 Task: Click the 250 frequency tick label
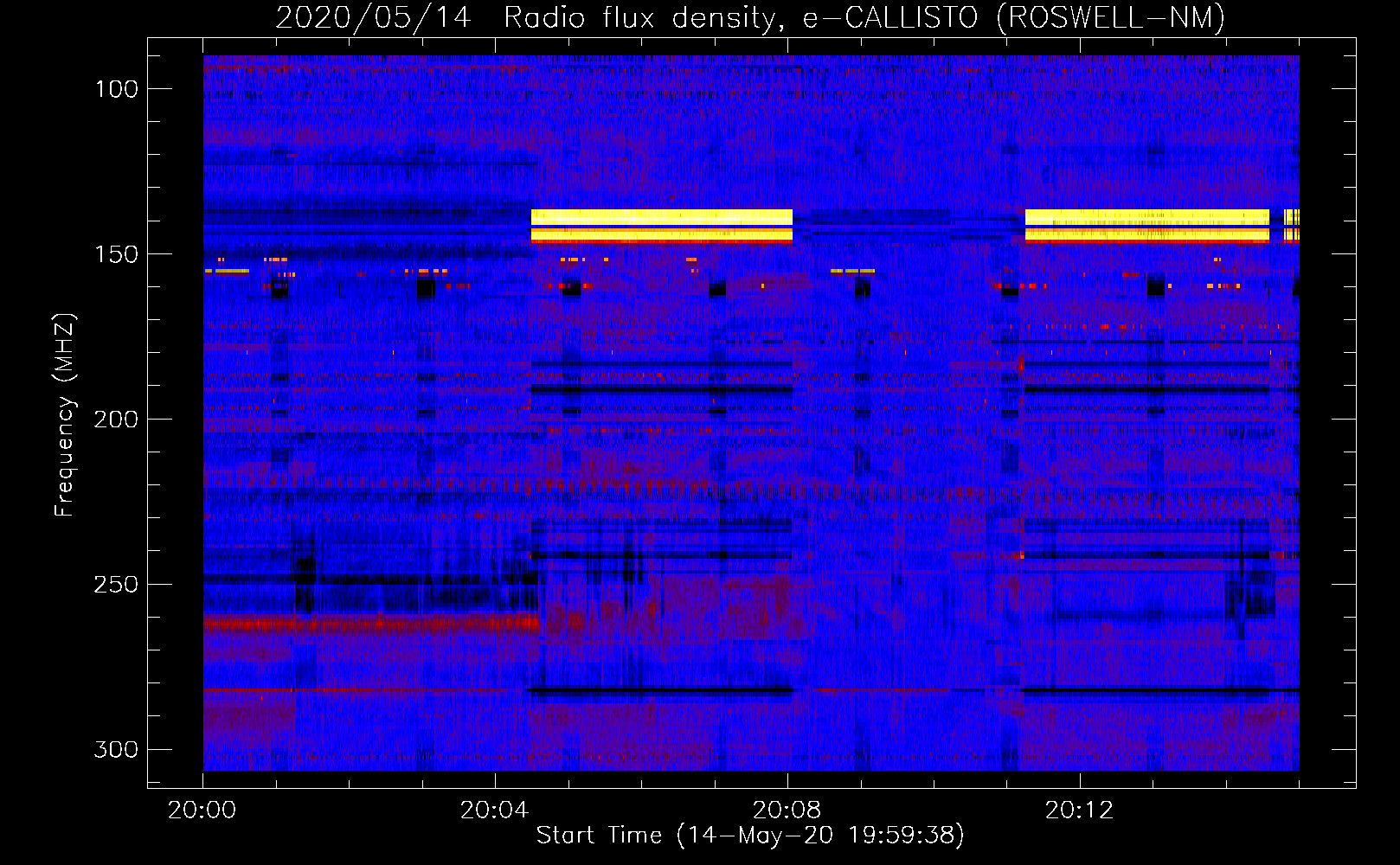click(116, 585)
